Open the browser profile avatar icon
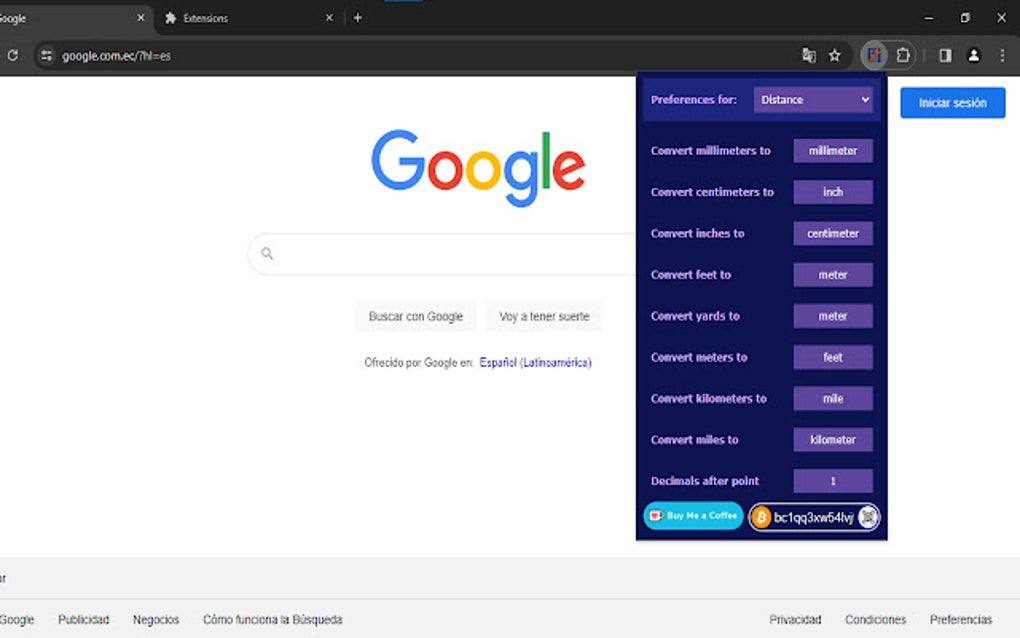Screen dimensions: 1020x638 point(974,55)
